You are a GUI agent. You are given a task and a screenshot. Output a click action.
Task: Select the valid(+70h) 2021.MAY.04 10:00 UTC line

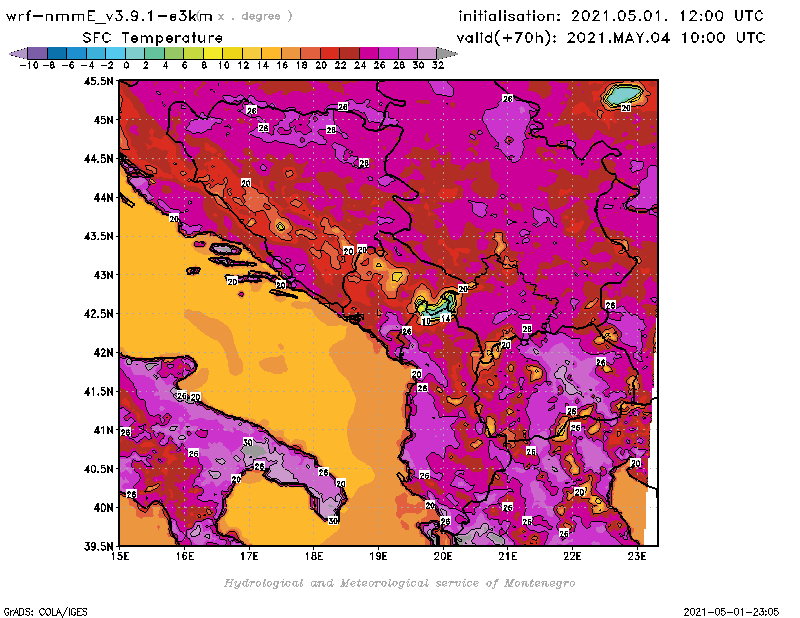coord(611,37)
